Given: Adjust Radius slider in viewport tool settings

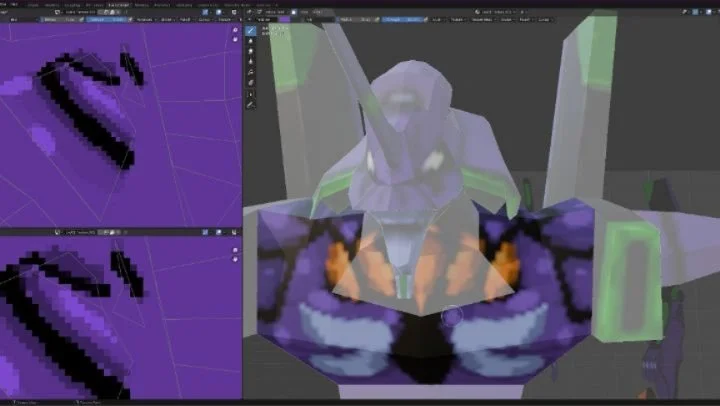Looking at the screenshot, I should pos(356,19).
